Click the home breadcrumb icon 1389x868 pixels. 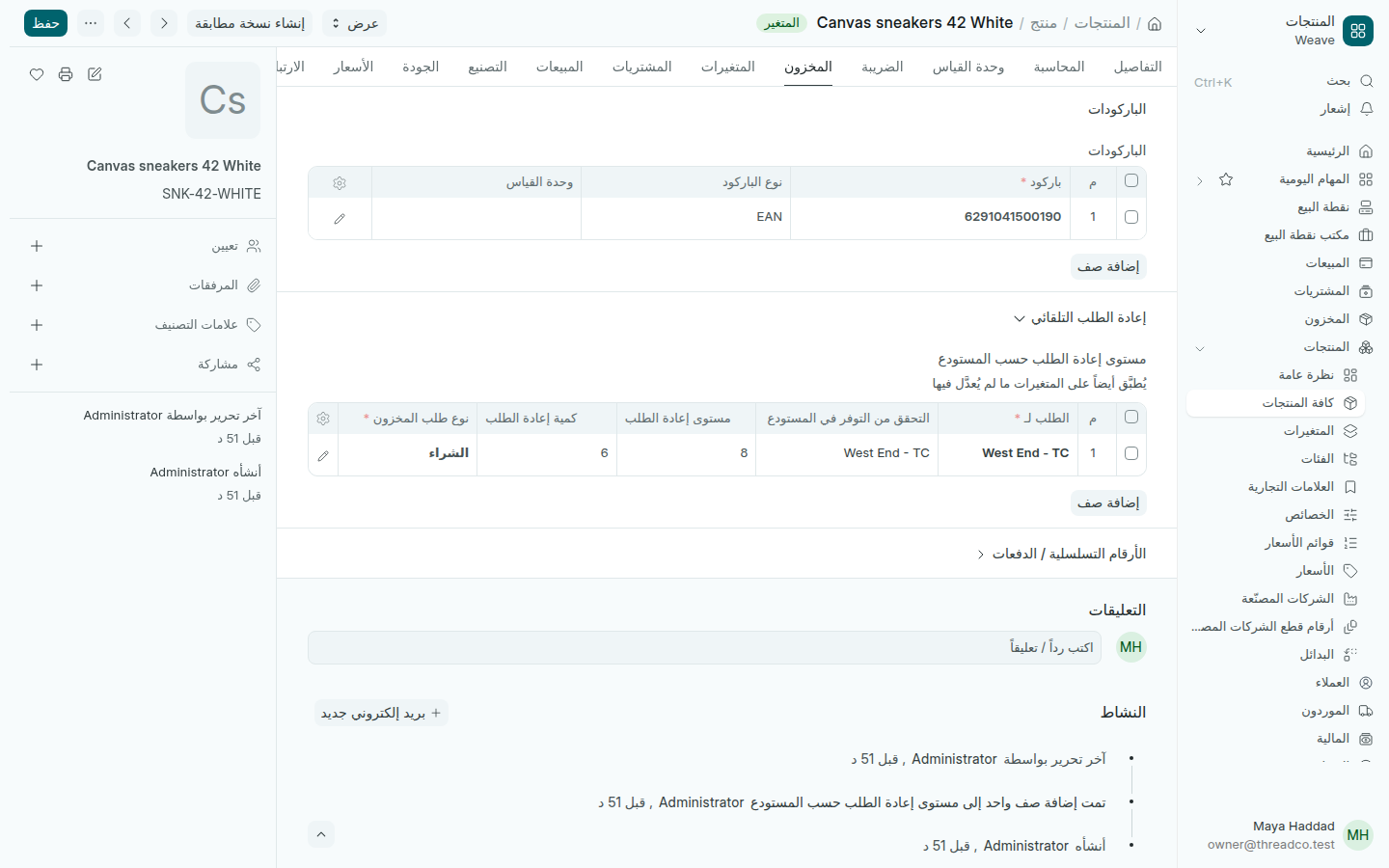pyautogui.click(x=1155, y=23)
